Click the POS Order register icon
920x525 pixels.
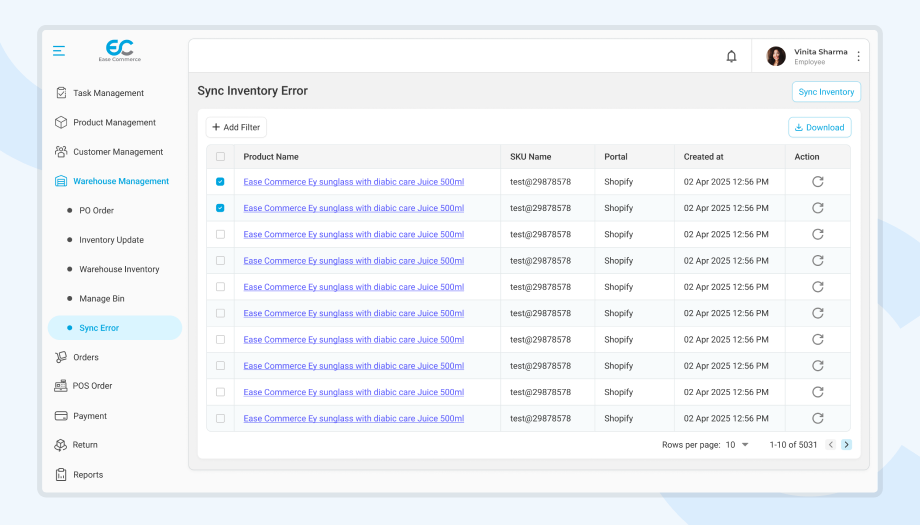pyautogui.click(x=60, y=385)
